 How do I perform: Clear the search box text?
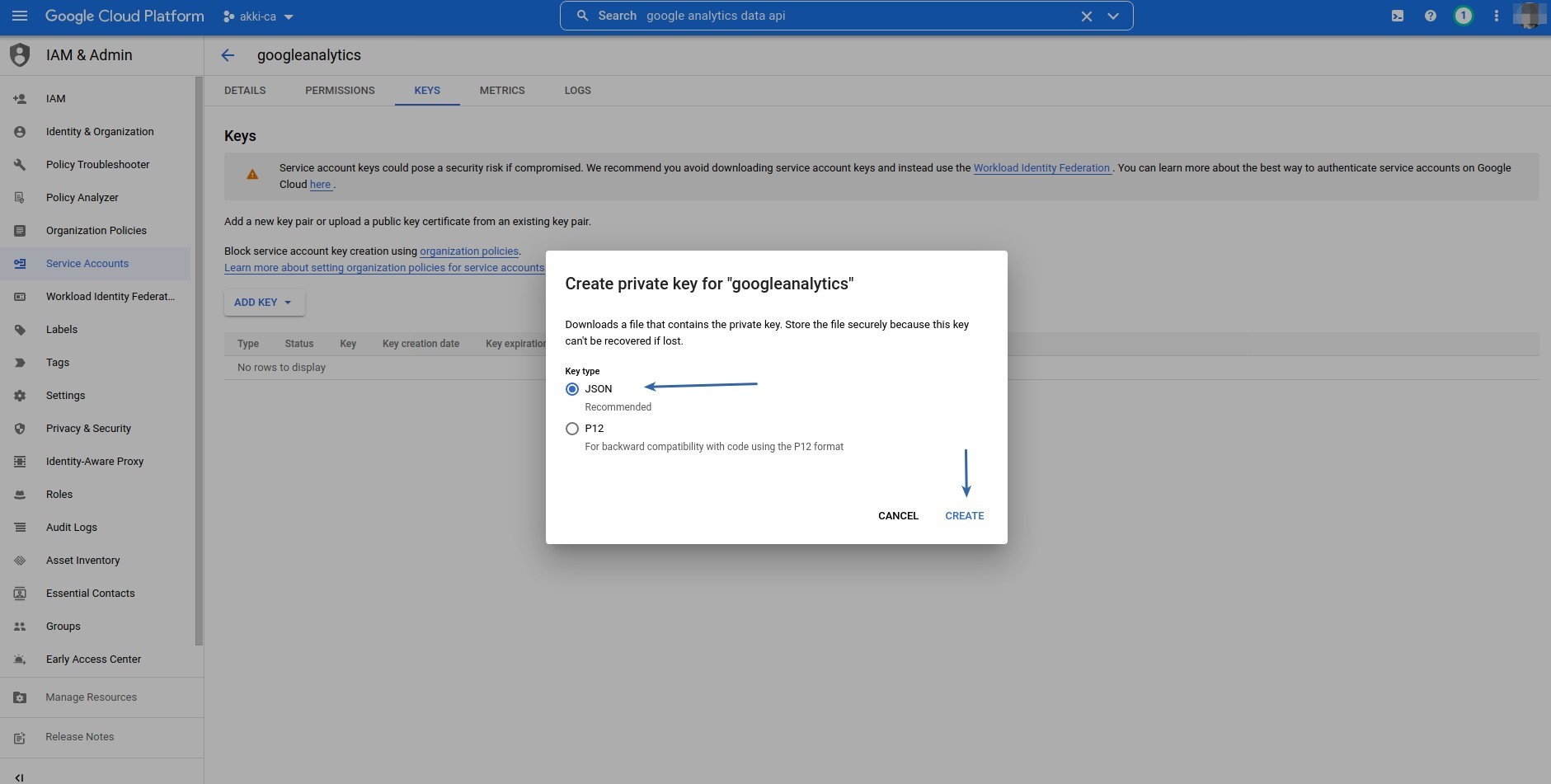click(1086, 16)
